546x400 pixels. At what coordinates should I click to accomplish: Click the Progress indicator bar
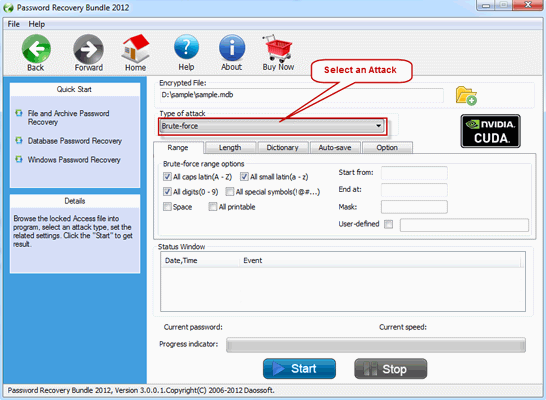(x=376, y=345)
